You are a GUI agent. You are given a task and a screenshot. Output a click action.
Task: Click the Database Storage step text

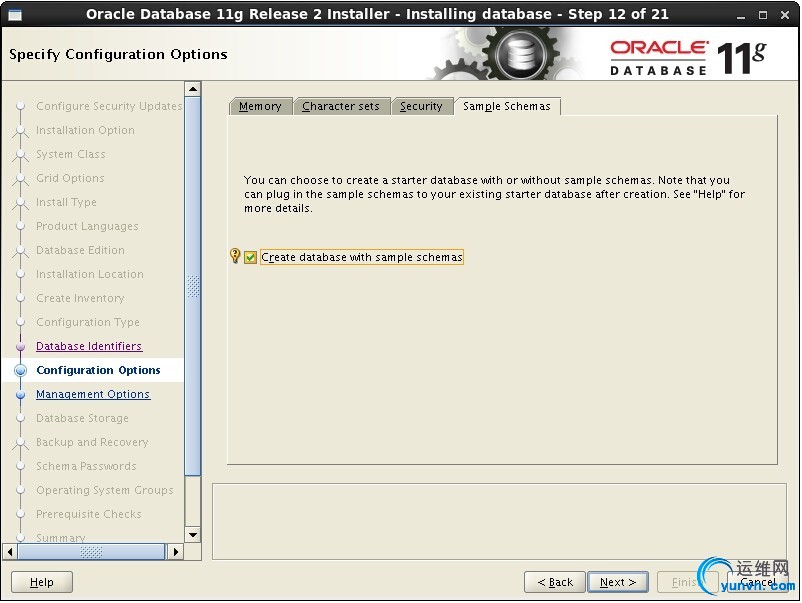82,418
